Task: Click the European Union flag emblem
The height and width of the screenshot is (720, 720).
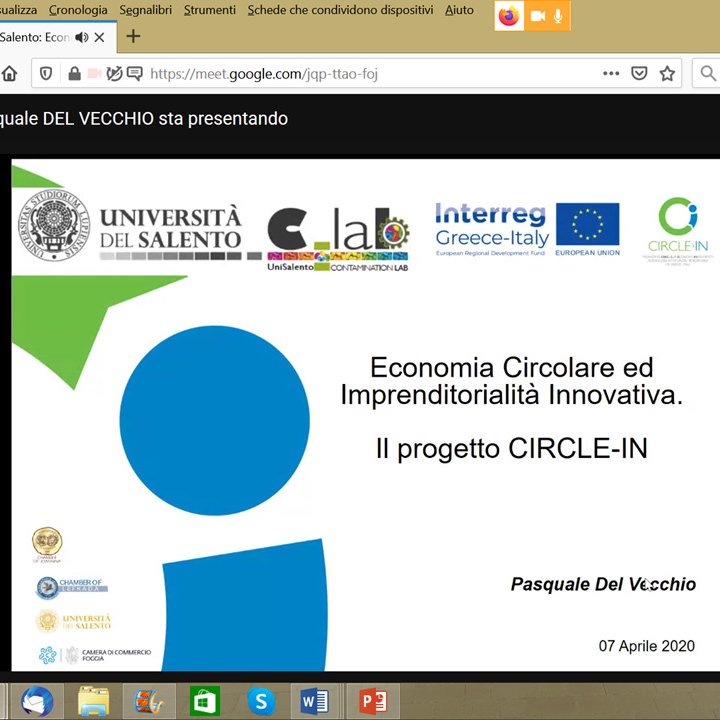Action: click(587, 224)
